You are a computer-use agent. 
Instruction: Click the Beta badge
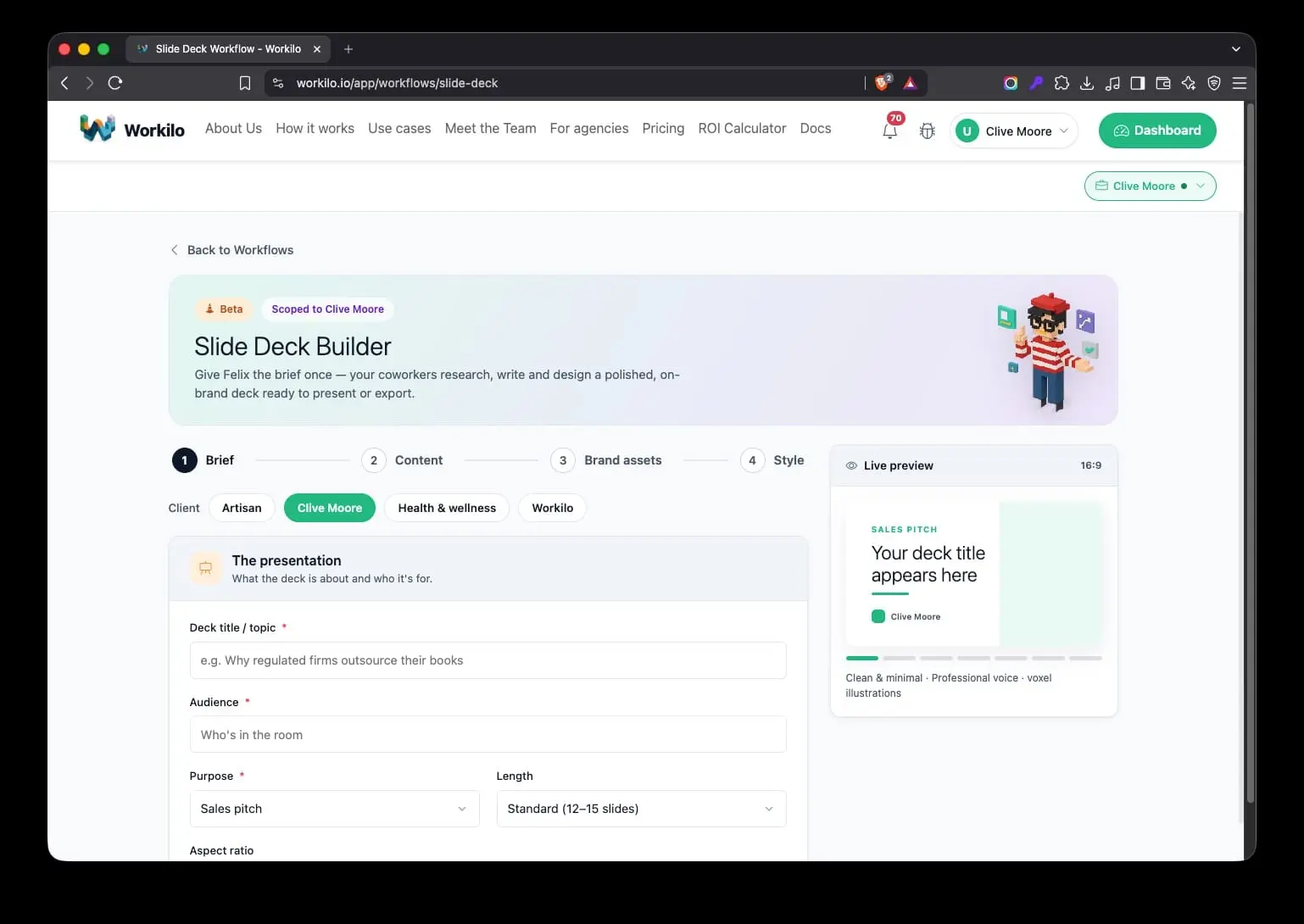(x=224, y=309)
